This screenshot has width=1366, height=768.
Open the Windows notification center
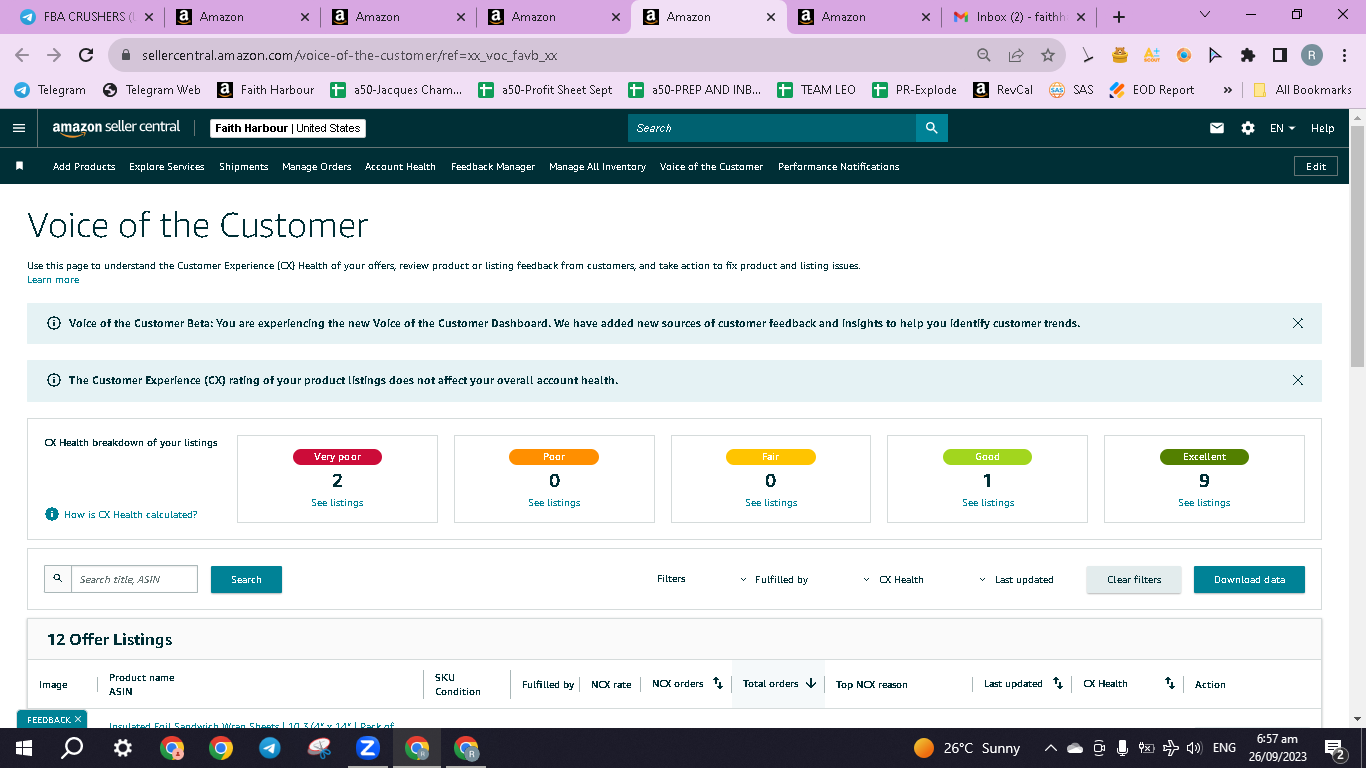[1334, 748]
